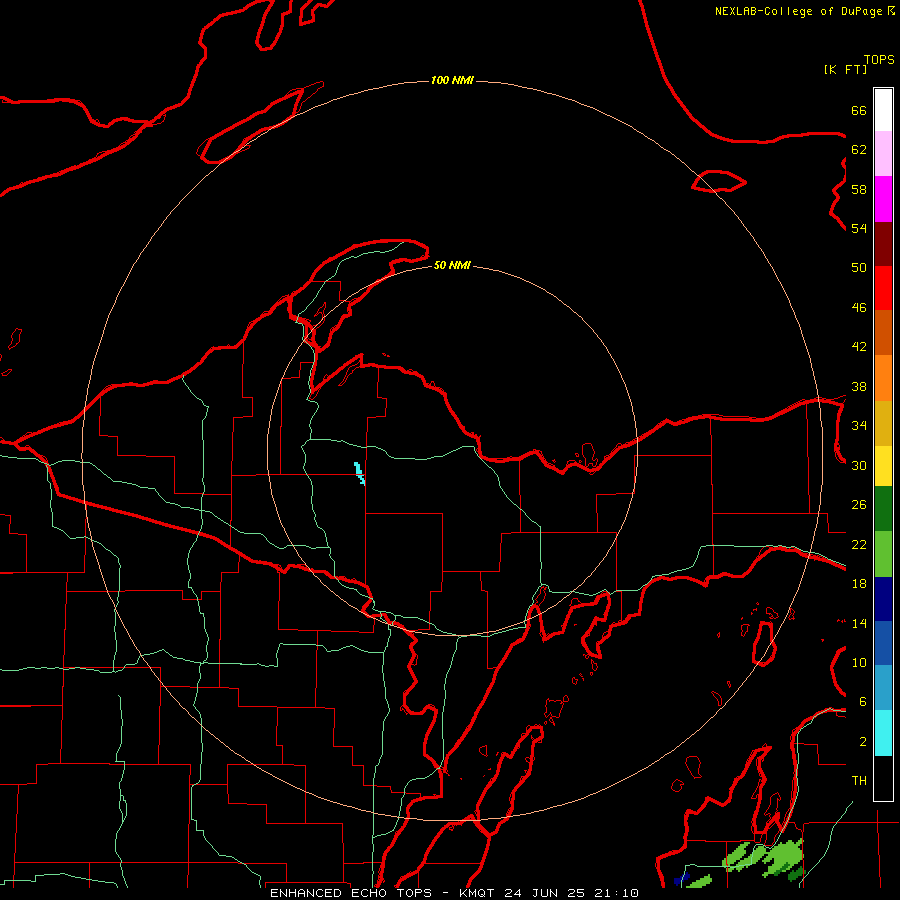Screen dimensions: 900x900
Task: Click the light blue legend swatch
Action: tap(883, 688)
